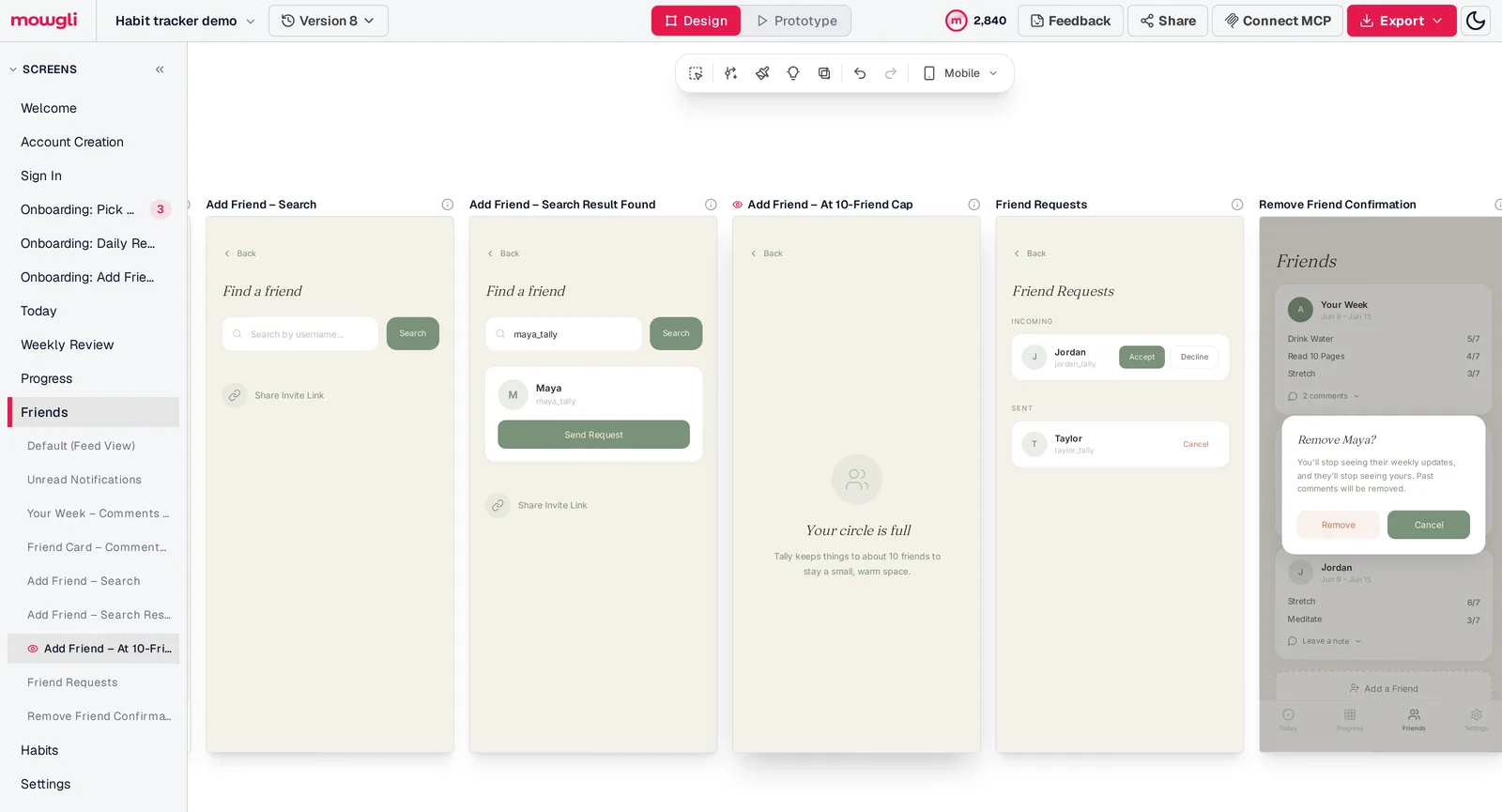Click Remove in Remove Maya dialog
1502x812 pixels.
(x=1338, y=525)
